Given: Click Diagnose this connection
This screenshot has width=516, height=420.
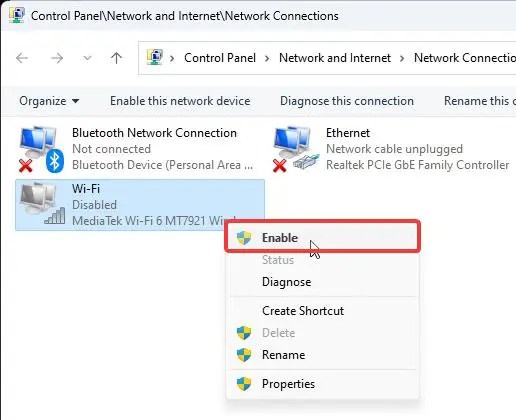Looking at the screenshot, I should click(347, 101).
